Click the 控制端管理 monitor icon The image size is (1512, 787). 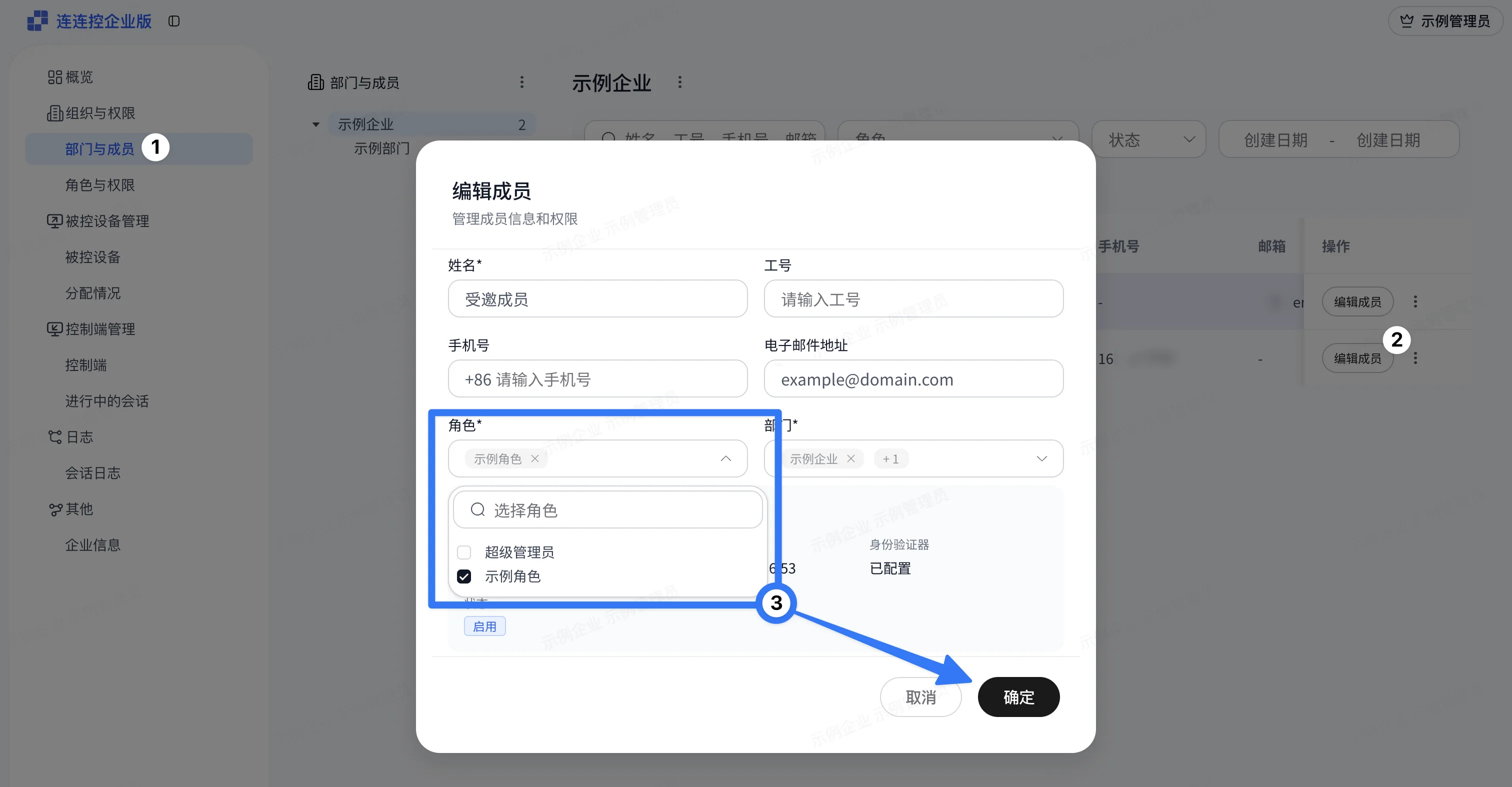pos(54,329)
